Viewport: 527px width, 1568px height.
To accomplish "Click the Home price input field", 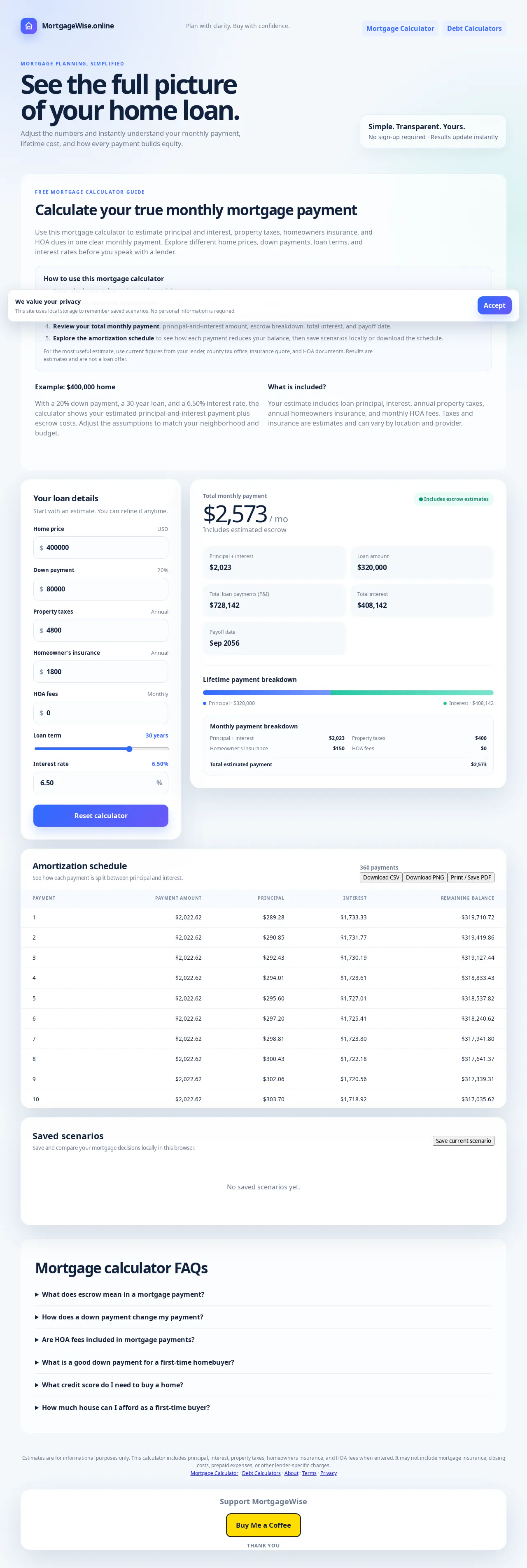I will point(100,548).
